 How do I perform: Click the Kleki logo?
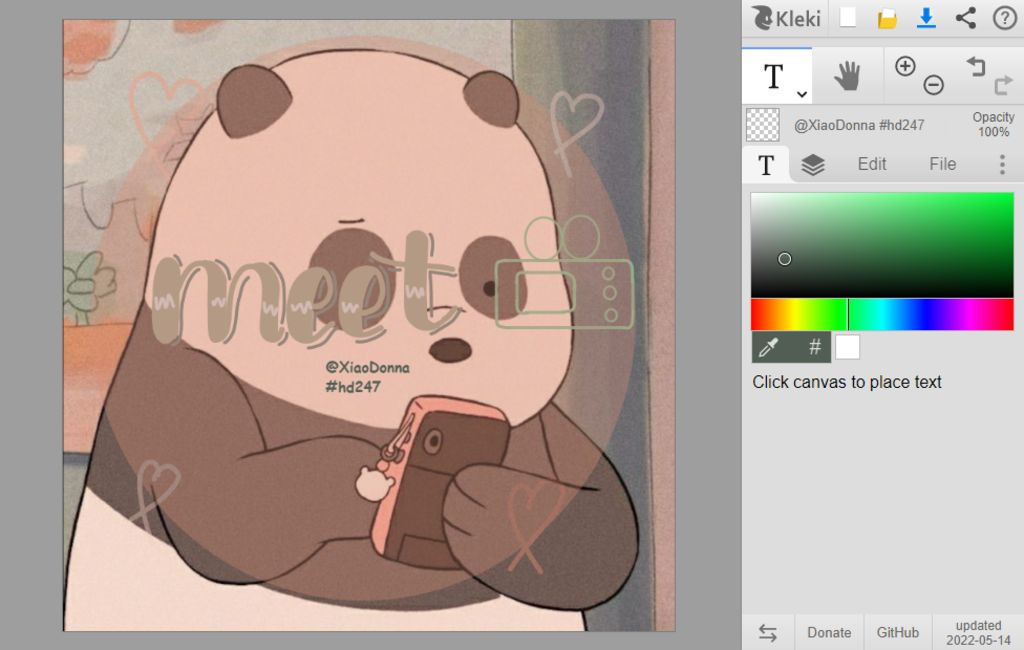coord(786,18)
